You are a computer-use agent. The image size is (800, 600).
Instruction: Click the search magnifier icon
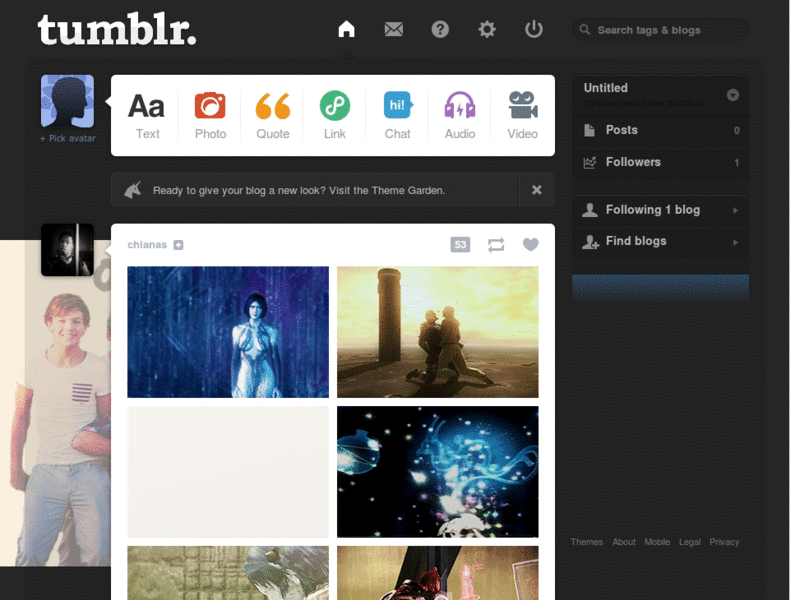[x=585, y=30]
